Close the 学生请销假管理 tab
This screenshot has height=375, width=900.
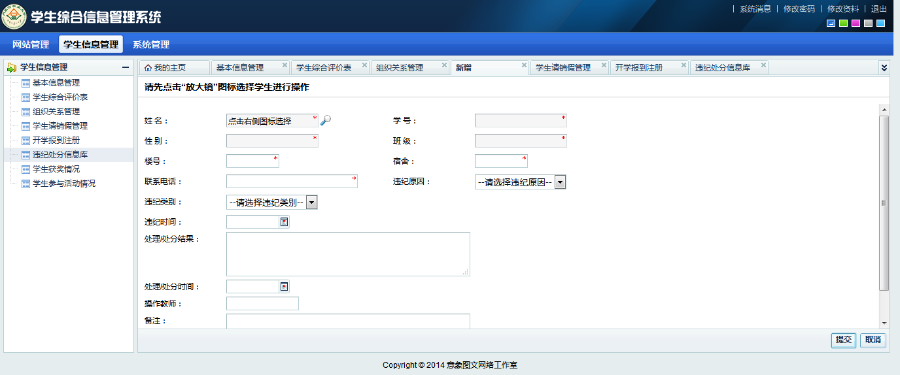click(604, 65)
